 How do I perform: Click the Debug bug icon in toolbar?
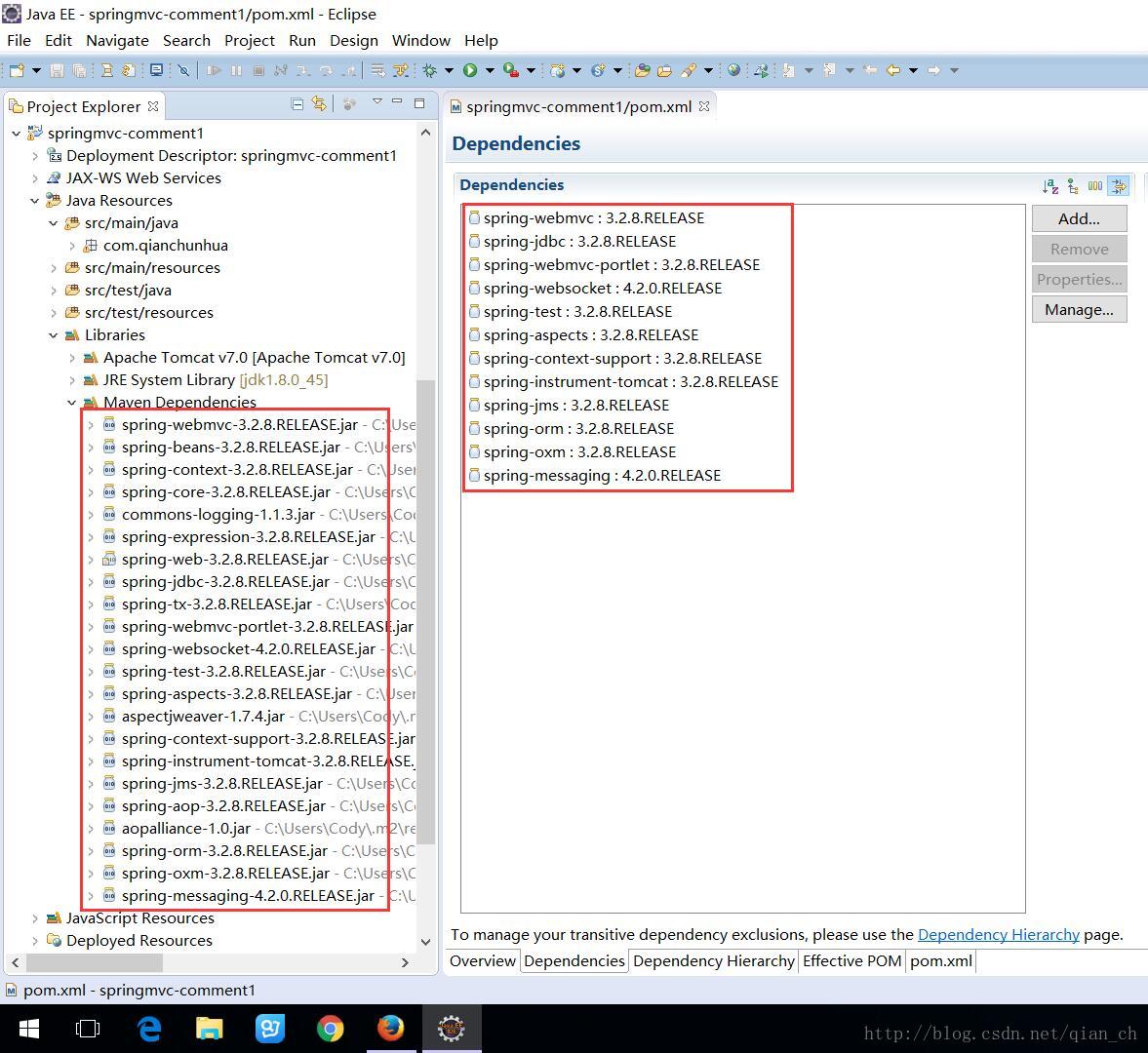(x=430, y=70)
